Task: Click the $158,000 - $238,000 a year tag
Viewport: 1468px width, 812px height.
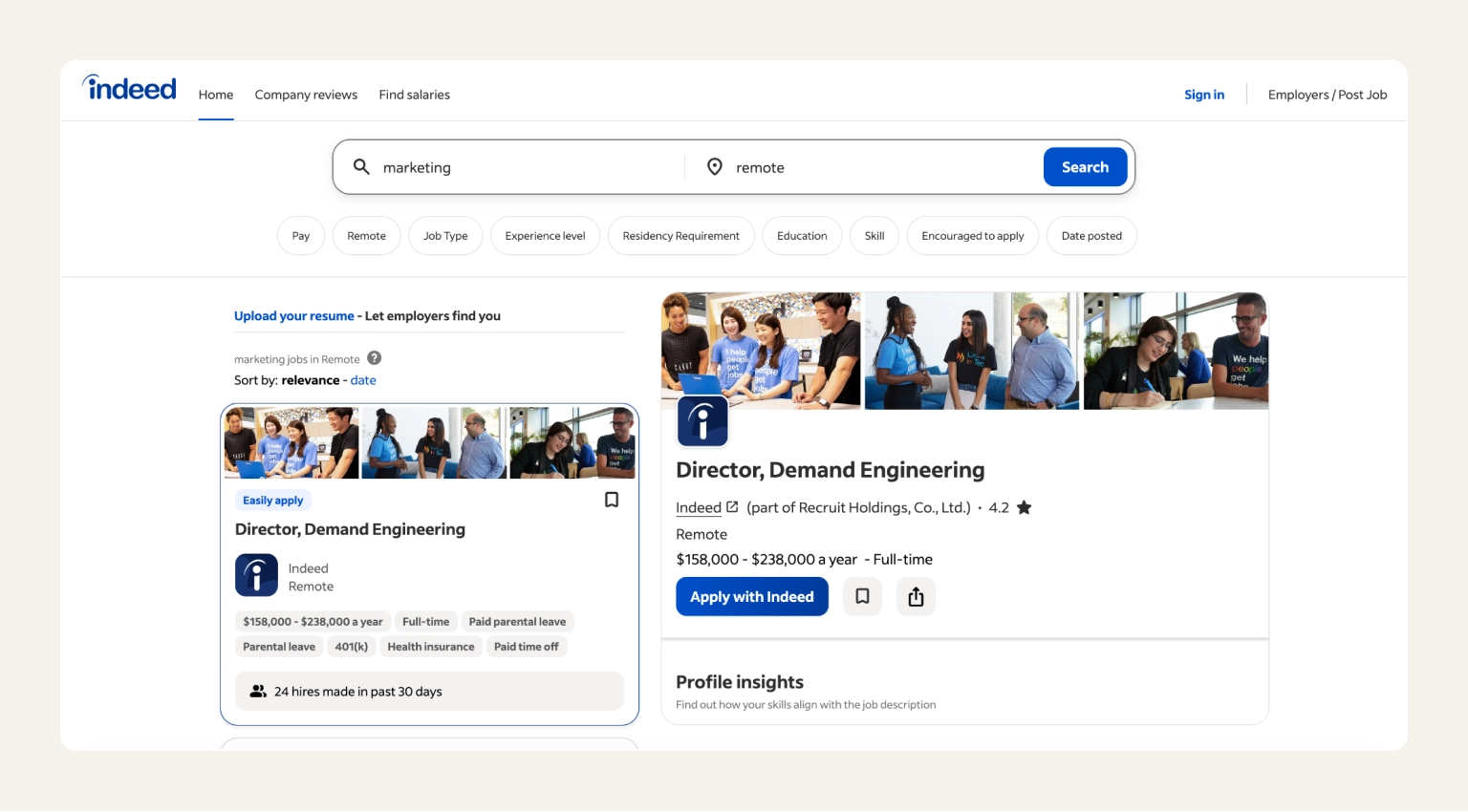Action: point(313,622)
